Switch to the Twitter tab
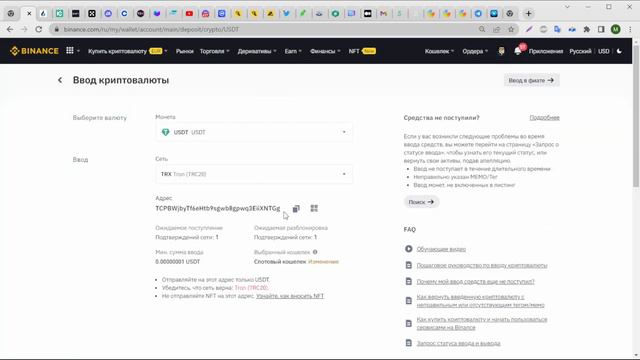This screenshot has width=640, height=360. [287, 13]
